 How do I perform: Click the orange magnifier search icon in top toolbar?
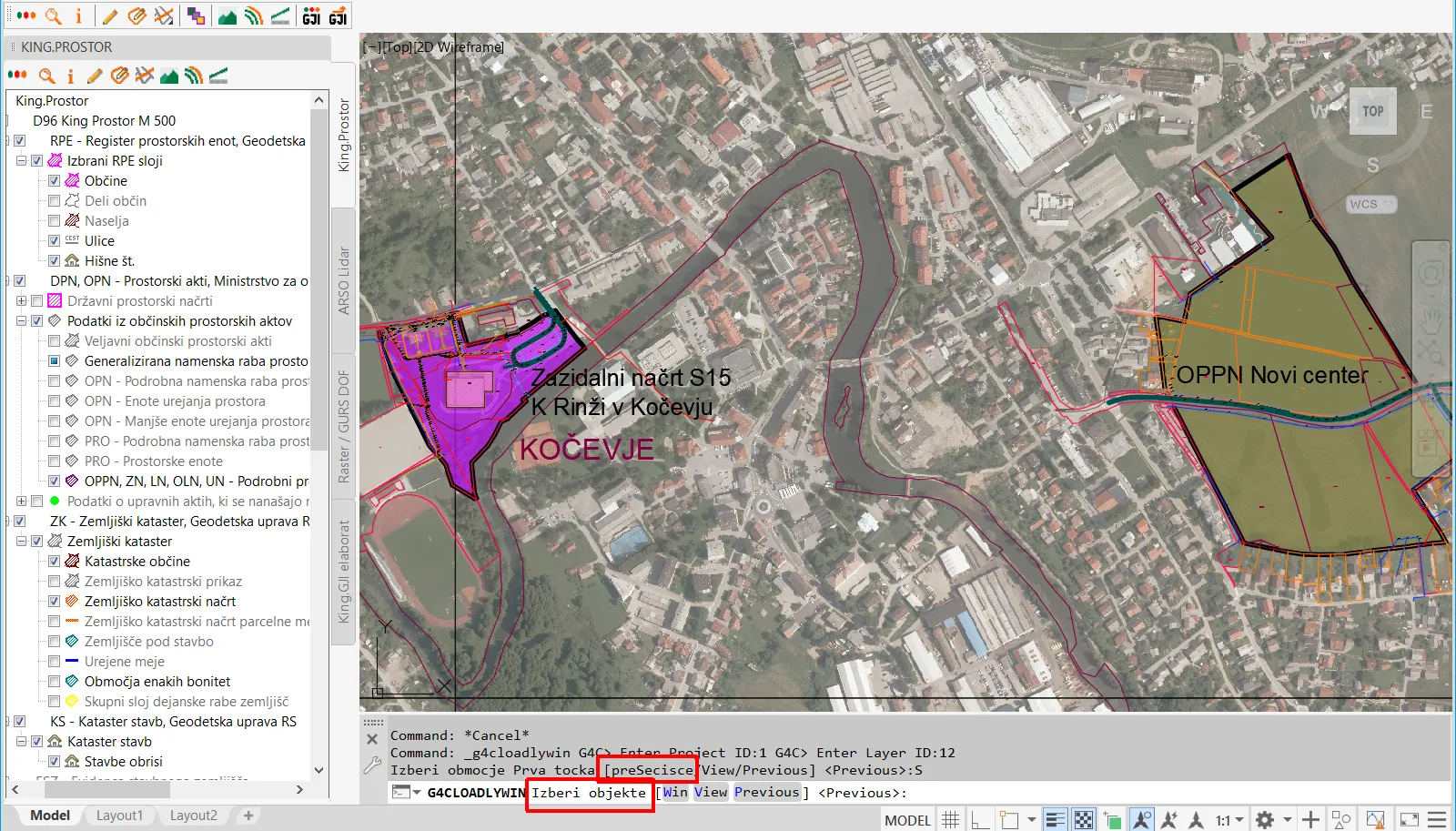click(54, 16)
